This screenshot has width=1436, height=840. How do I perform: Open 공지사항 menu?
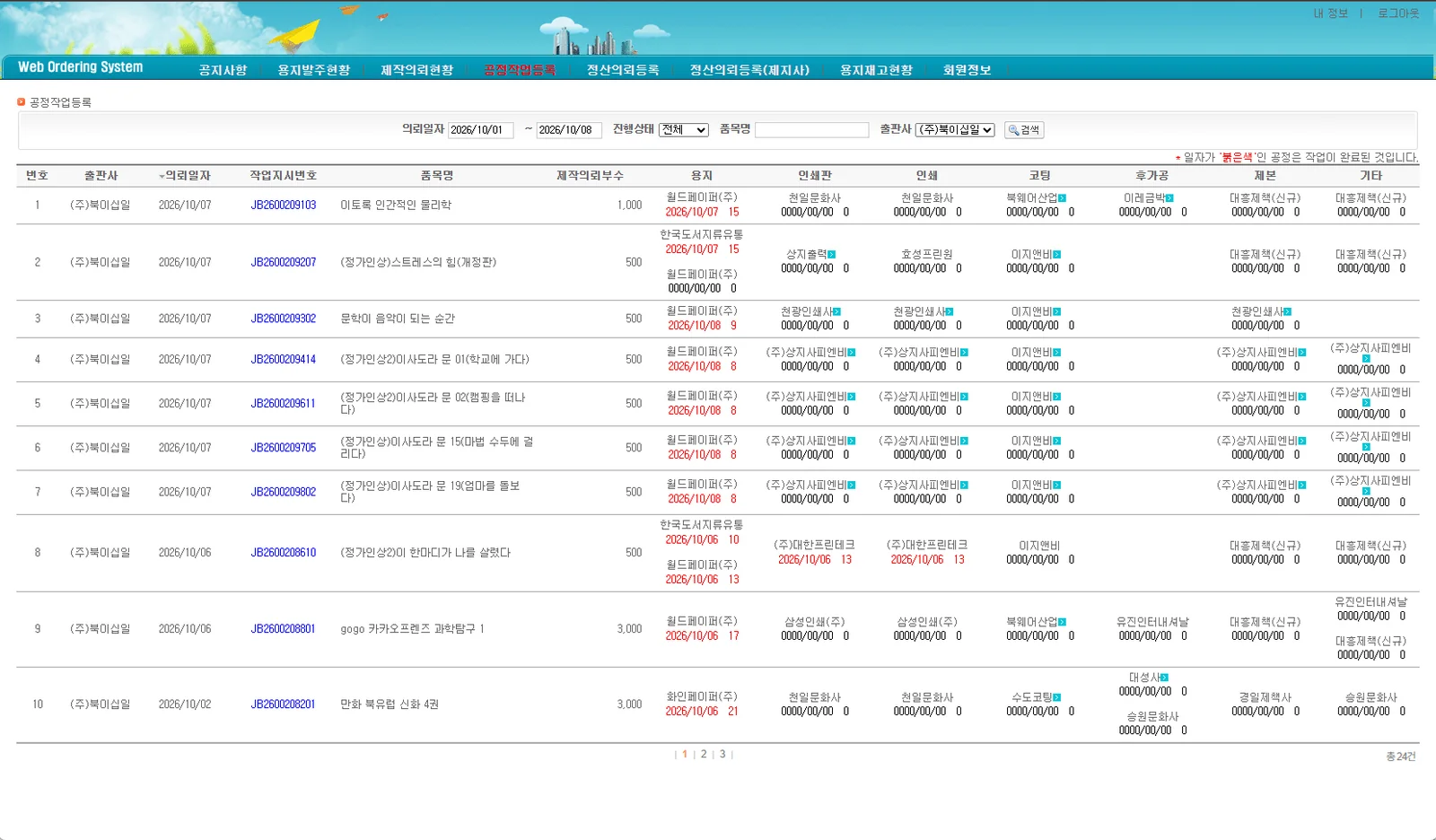pyautogui.click(x=223, y=70)
